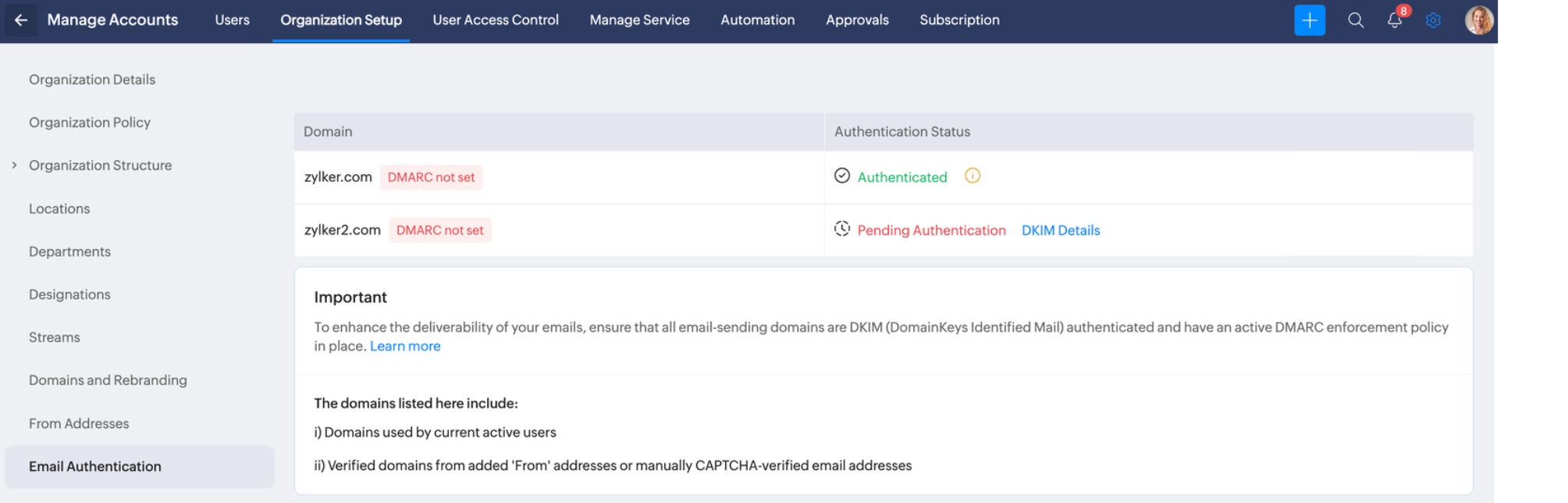Open the settings gear icon
Screen dimensions: 1568x503
coord(1433,20)
